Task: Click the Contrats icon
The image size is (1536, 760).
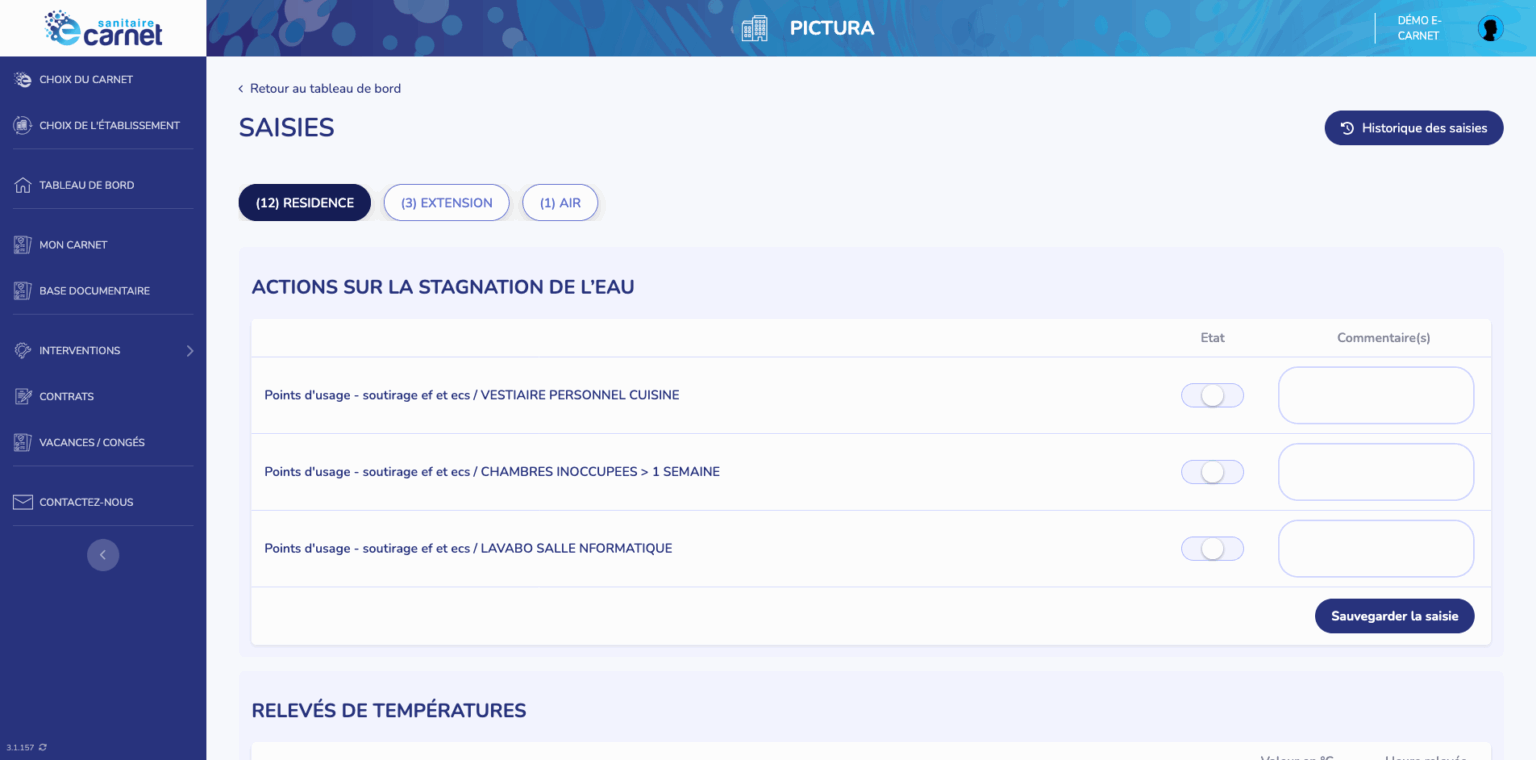Action: pos(22,397)
